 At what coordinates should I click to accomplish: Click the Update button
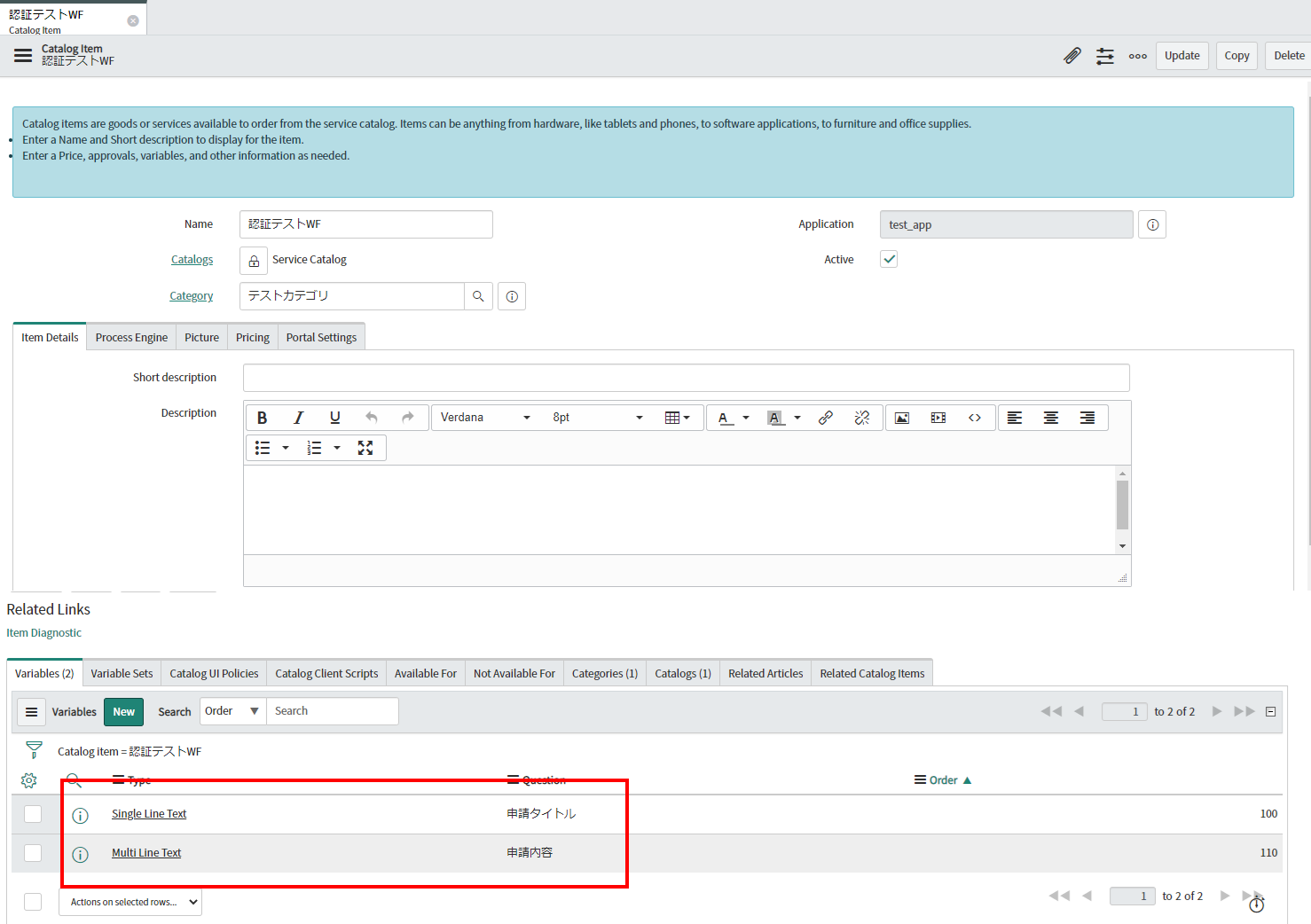click(1182, 56)
